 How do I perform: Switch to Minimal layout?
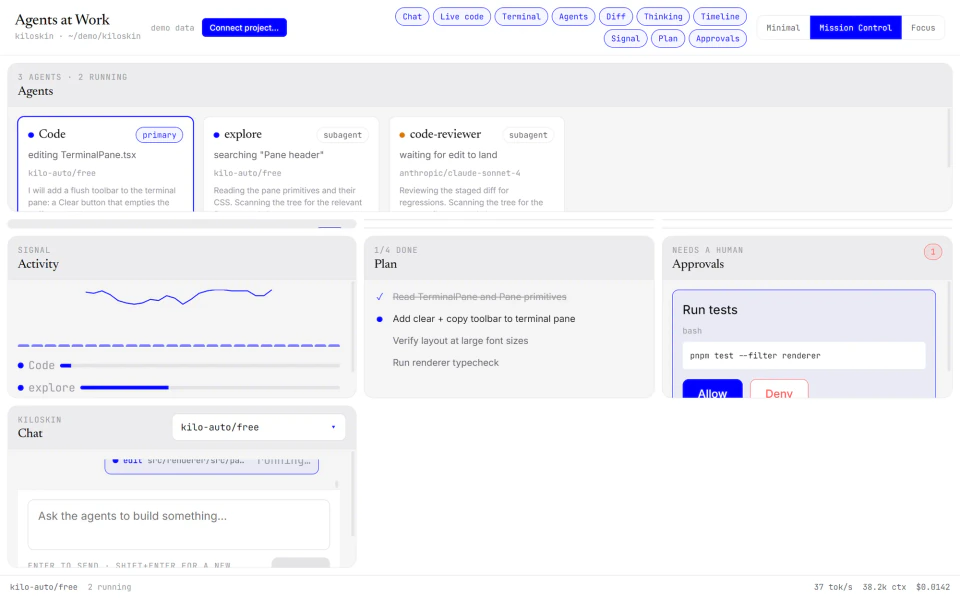(x=783, y=28)
